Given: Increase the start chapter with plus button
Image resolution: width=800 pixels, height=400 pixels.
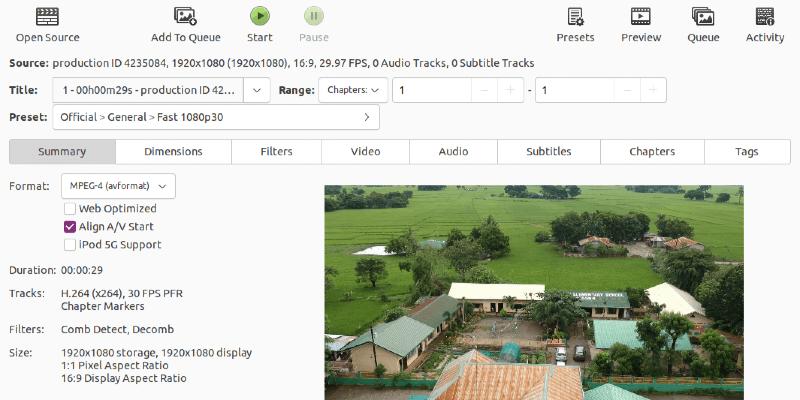Looking at the screenshot, I should (x=511, y=90).
